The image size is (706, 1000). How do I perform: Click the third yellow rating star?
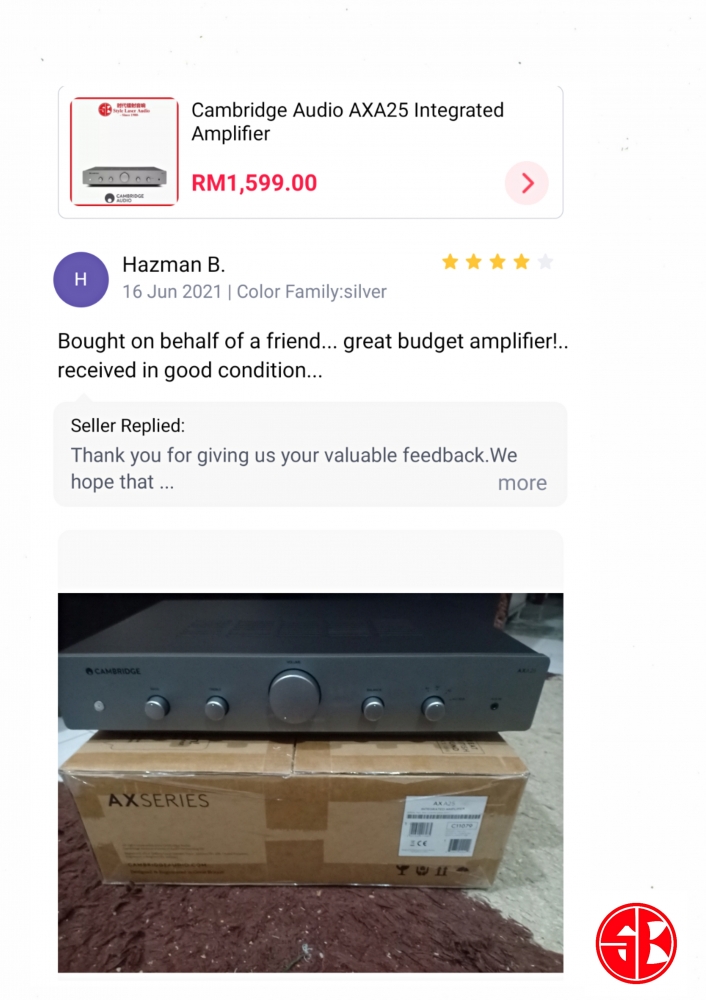[497, 261]
